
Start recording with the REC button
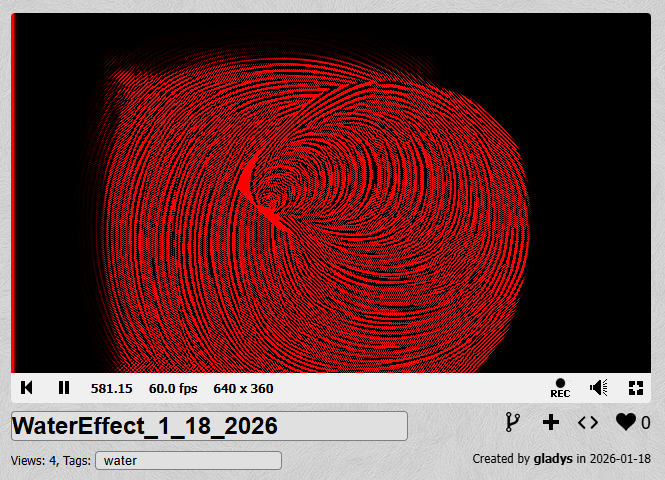tap(560, 388)
